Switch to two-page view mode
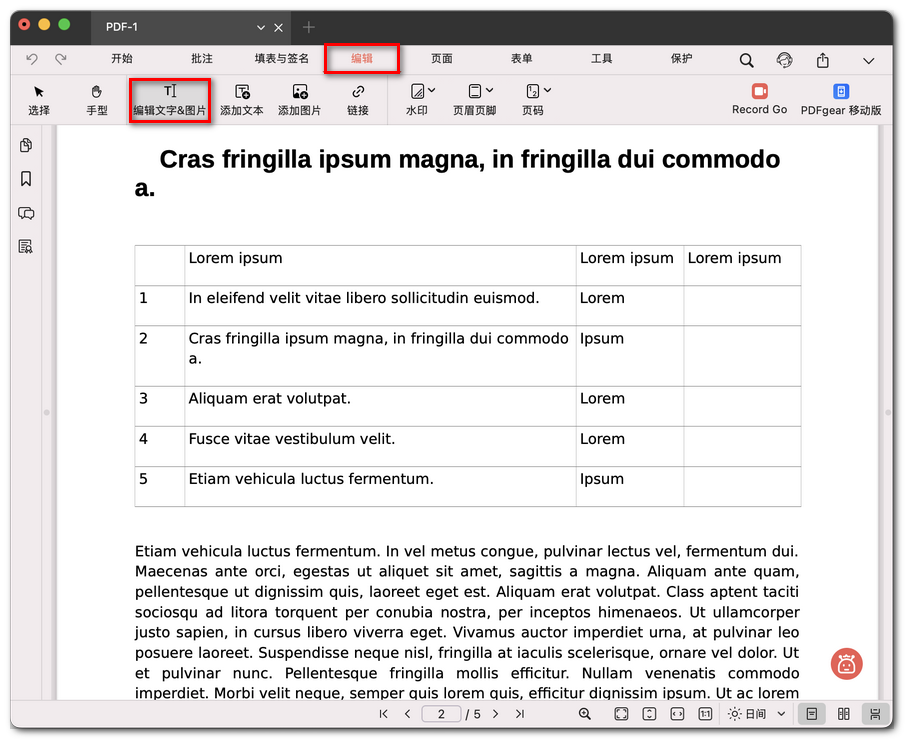905x740 pixels. coord(844,714)
